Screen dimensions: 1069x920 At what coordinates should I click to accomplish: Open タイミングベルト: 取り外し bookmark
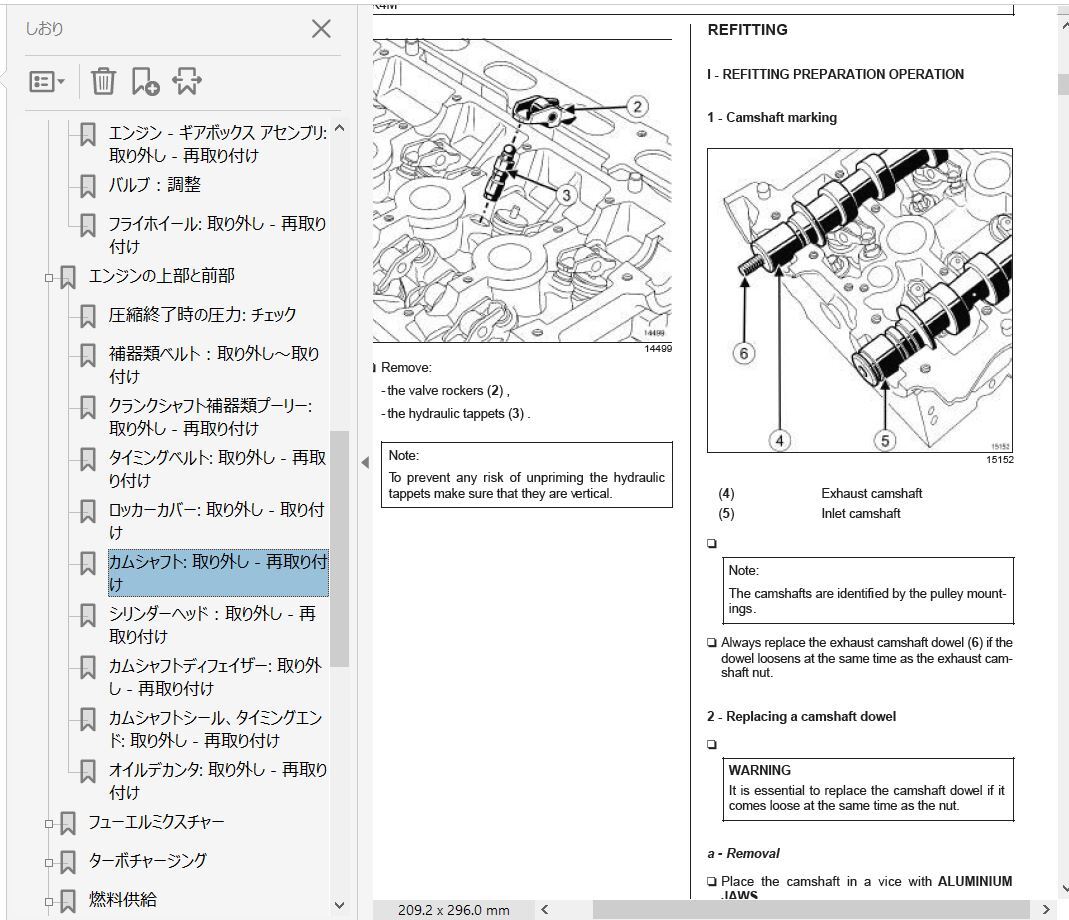pos(217,469)
